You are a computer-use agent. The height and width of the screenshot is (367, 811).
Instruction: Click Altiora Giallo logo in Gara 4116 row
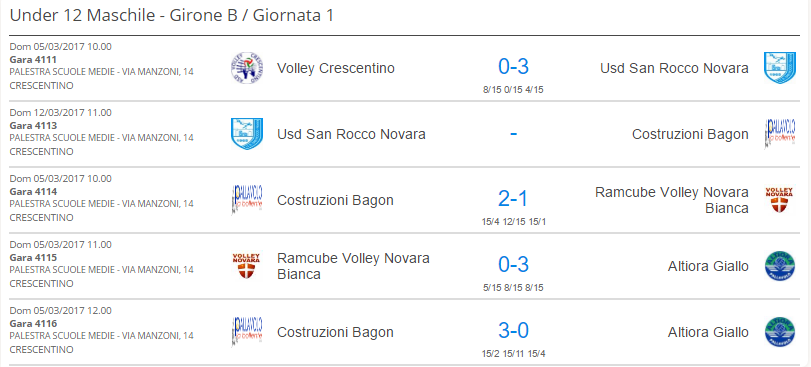(779, 332)
